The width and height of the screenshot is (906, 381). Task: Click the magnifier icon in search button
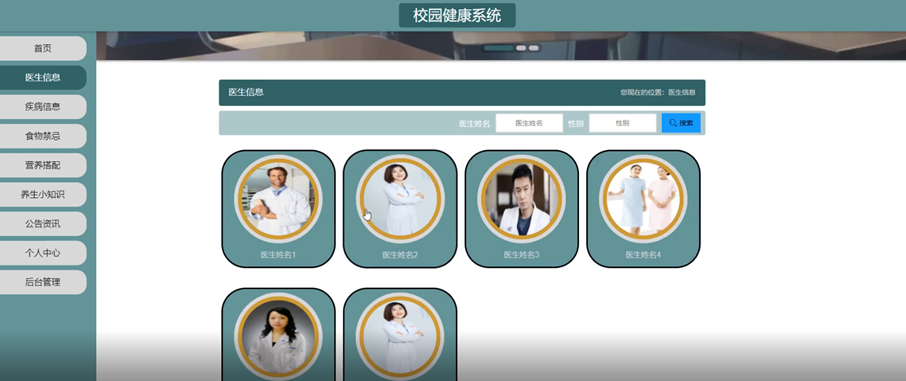click(673, 123)
